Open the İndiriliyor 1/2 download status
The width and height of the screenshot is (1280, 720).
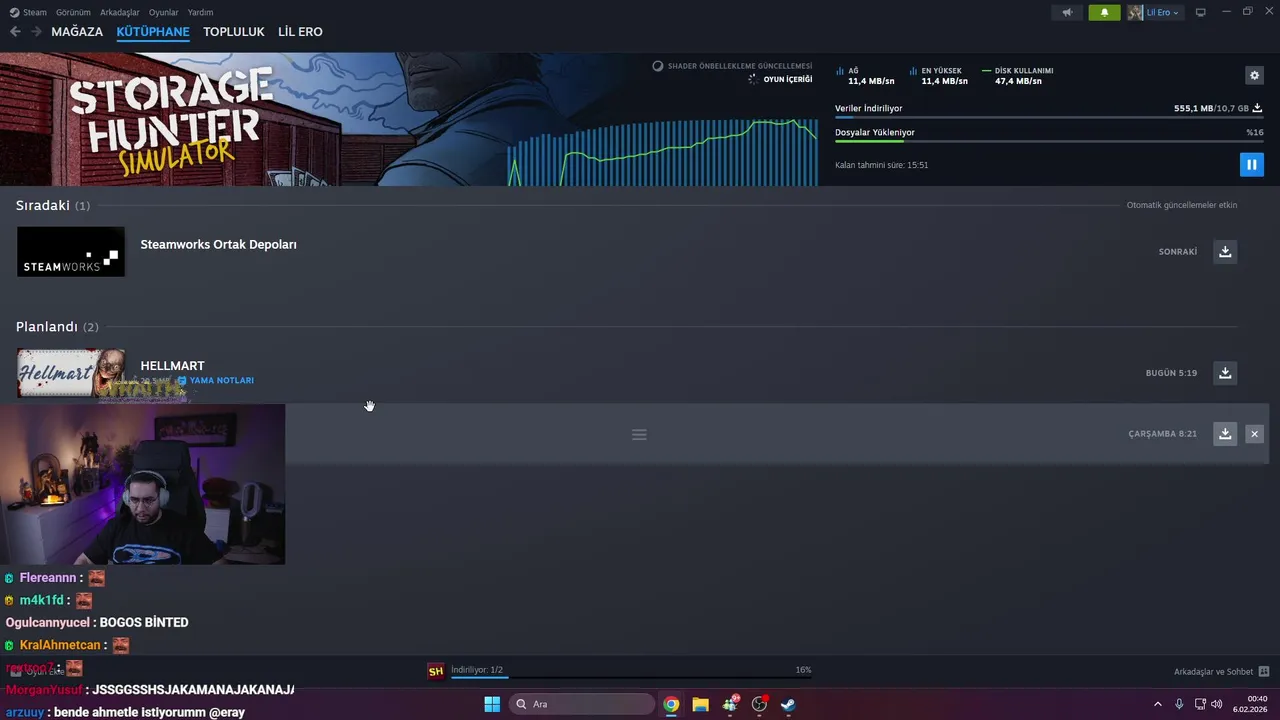point(477,670)
